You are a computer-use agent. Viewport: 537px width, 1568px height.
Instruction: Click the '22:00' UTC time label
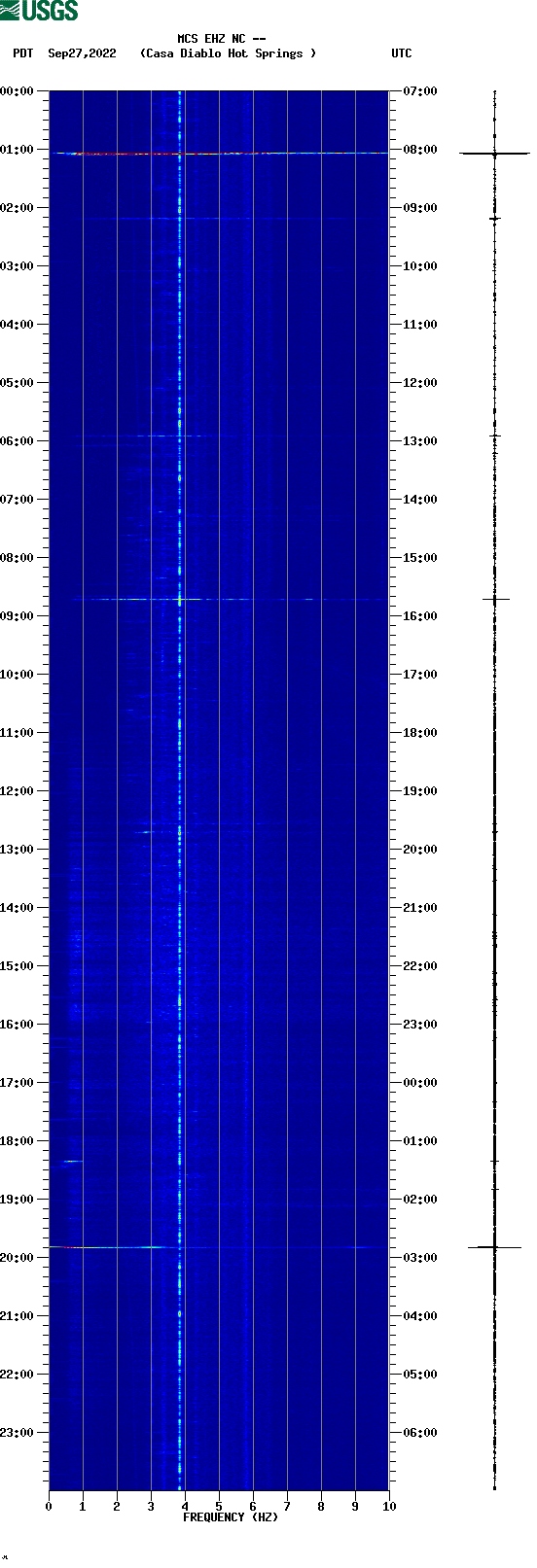(420, 966)
